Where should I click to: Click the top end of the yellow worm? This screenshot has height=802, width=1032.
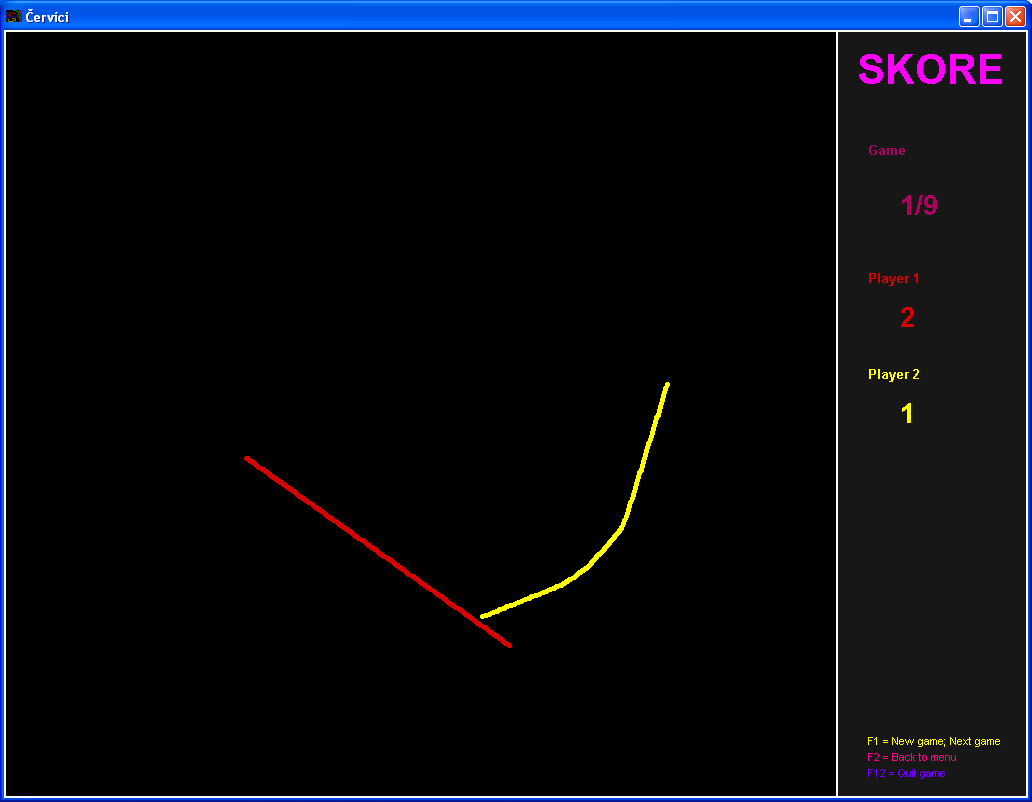pos(667,384)
